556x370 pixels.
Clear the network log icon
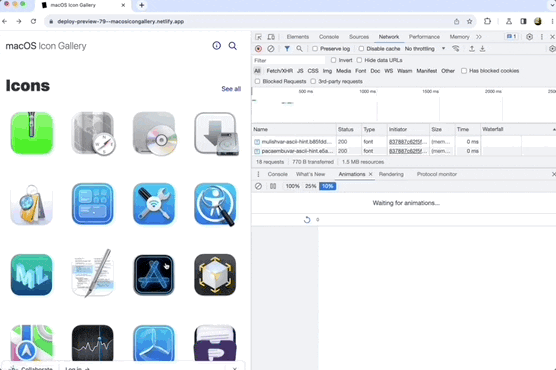click(271, 49)
